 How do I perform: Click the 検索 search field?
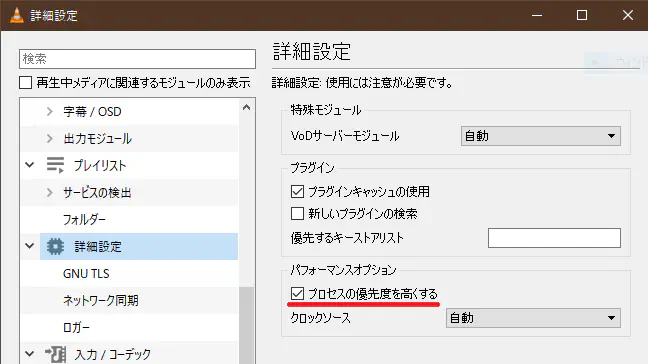pyautogui.click(x=137, y=59)
